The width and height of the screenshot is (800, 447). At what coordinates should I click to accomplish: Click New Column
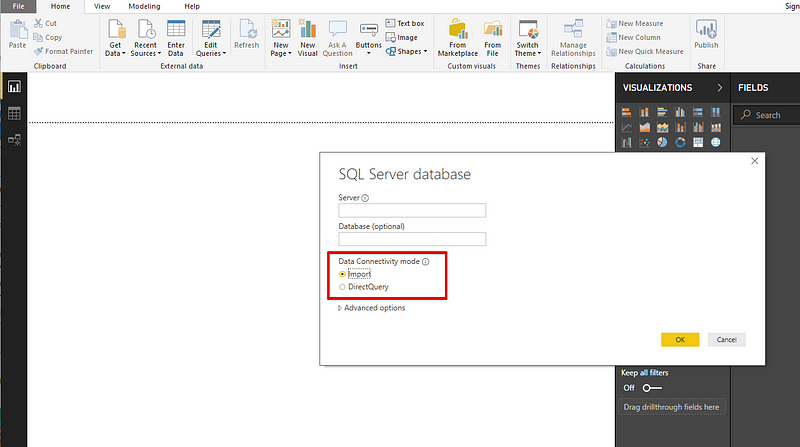tap(633, 37)
